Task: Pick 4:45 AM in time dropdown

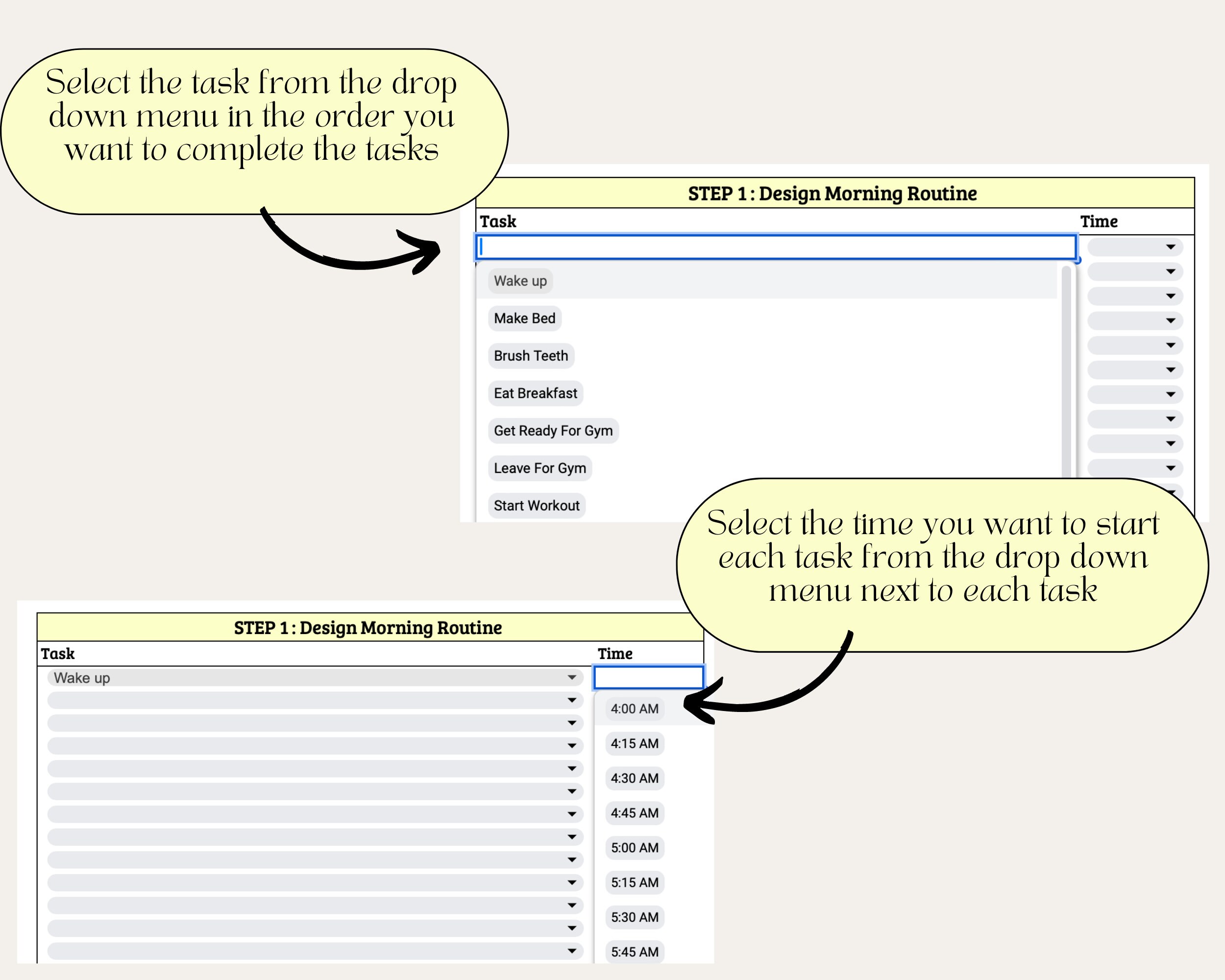Action: [x=635, y=813]
